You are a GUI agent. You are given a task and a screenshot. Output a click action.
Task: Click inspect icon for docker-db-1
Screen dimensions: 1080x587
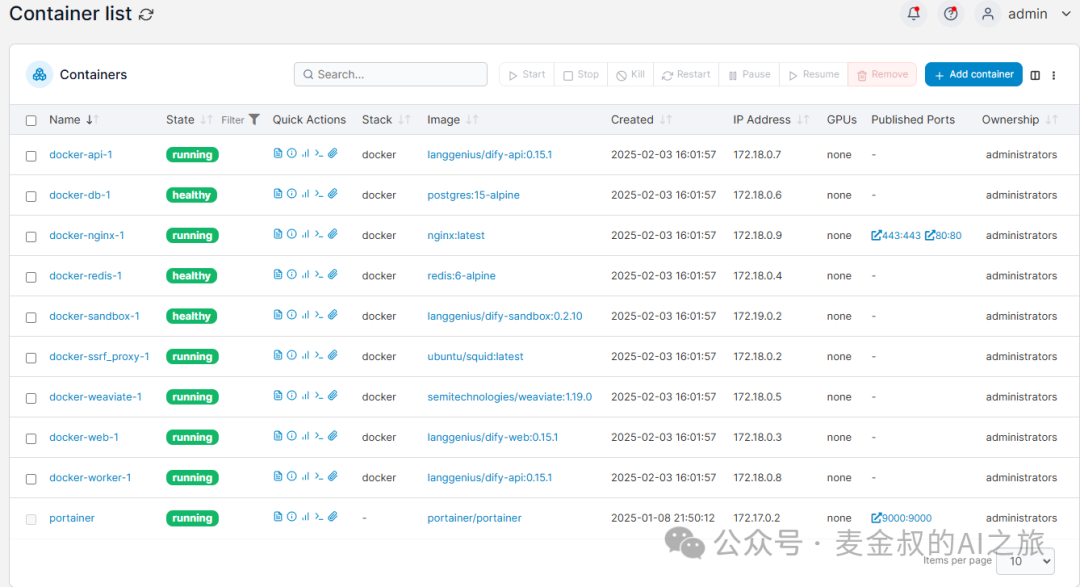click(x=292, y=194)
